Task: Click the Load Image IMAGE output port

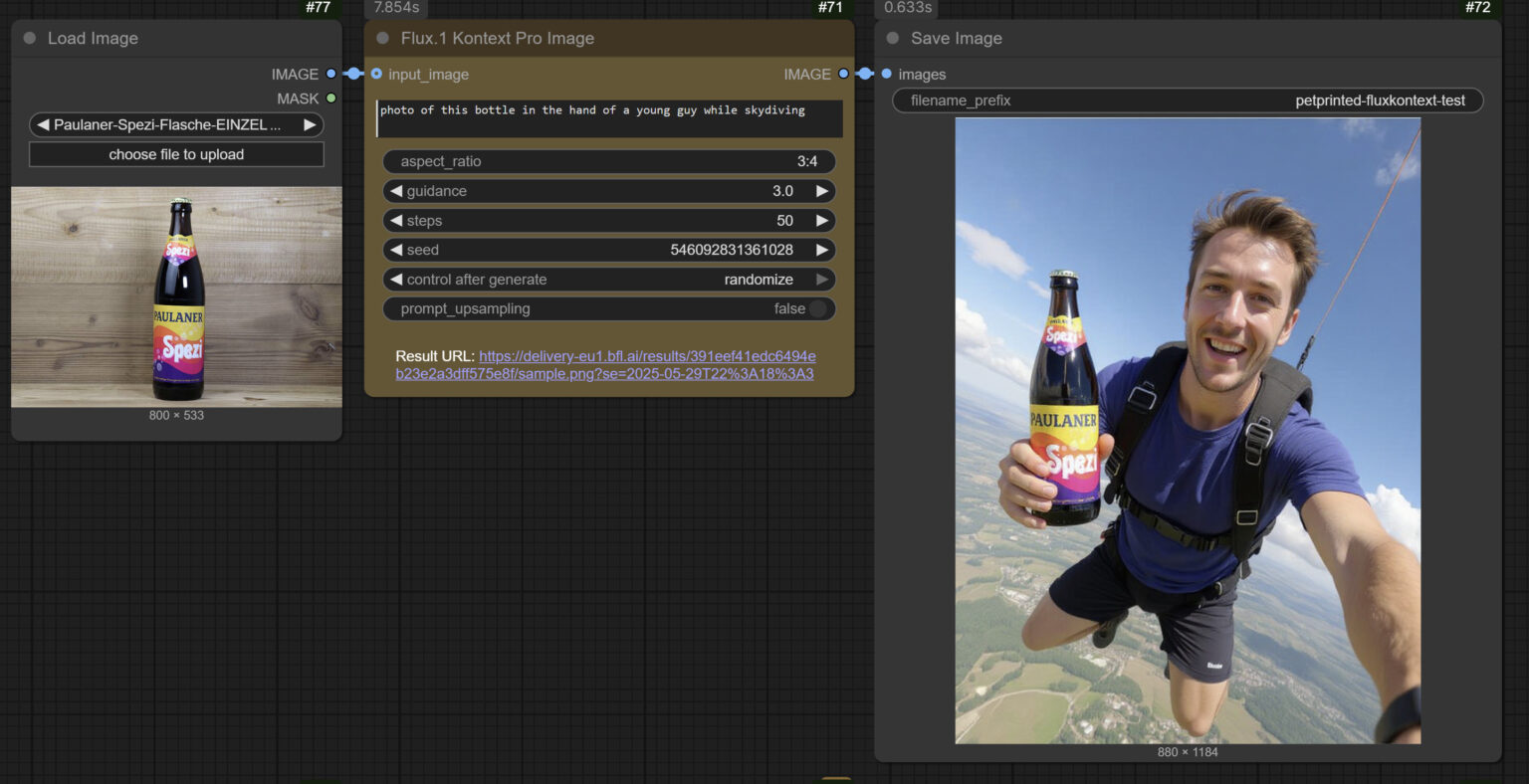Action: (330, 74)
